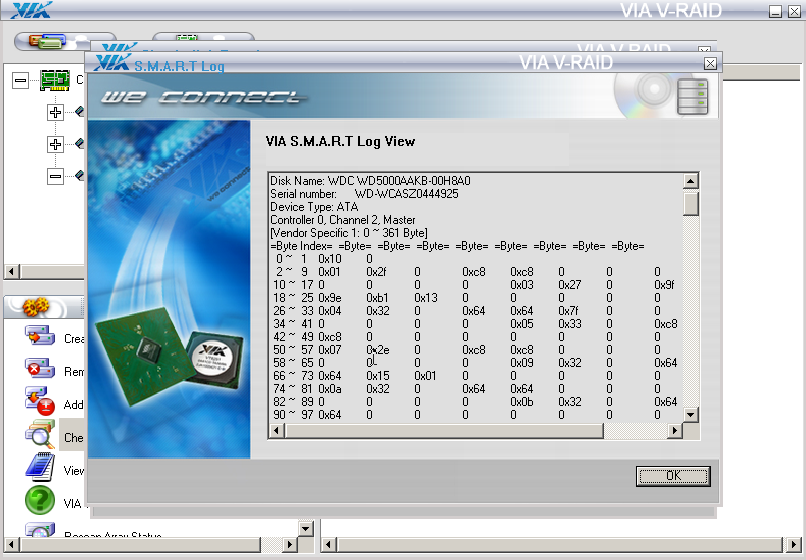This screenshot has width=806, height=560.
Task: Click the log view scroll-right arrow
Action: (674, 430)
